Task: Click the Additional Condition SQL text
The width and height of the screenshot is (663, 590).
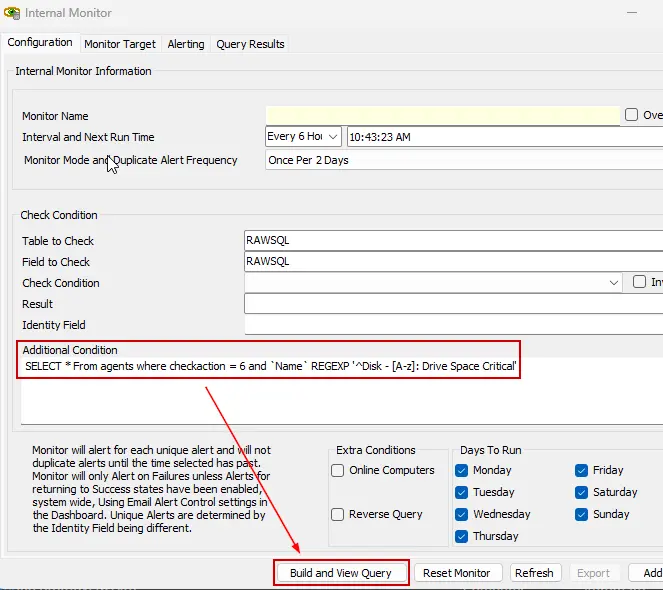Action: 271,366
